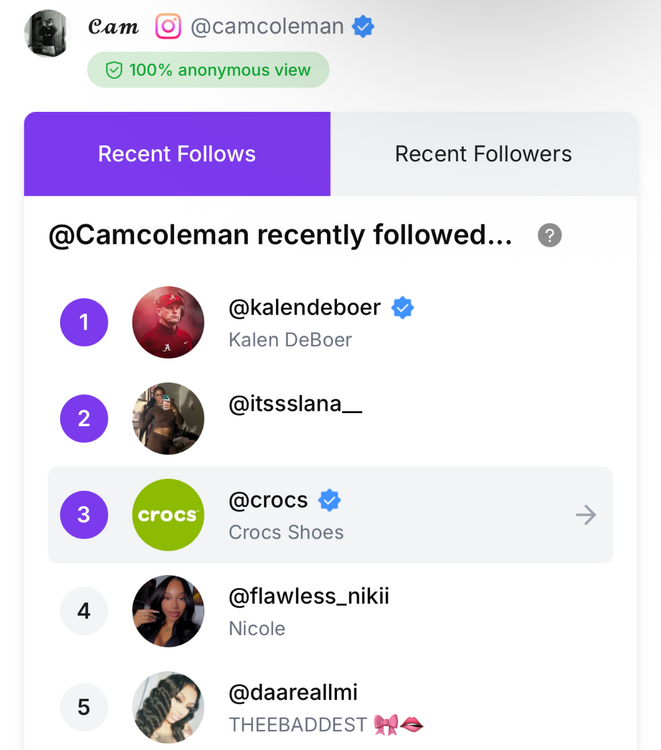661x750 pixels.
Task: Open the @kalendeboer profile link
Action: coord(305,308)
